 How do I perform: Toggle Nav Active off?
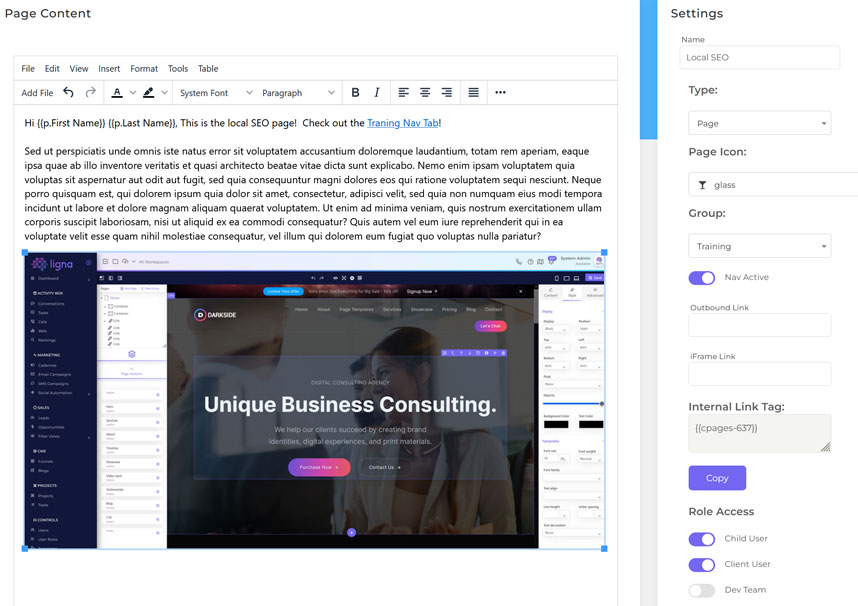click(701, 277)
